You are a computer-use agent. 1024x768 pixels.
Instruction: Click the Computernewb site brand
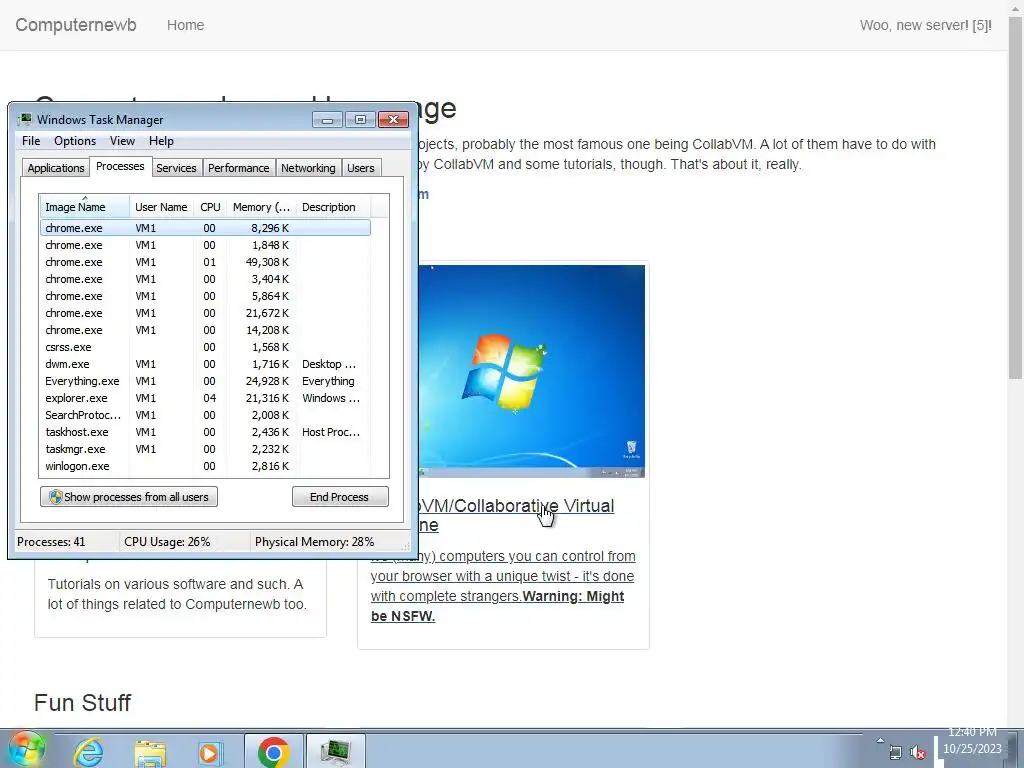[x=76, y=25]
